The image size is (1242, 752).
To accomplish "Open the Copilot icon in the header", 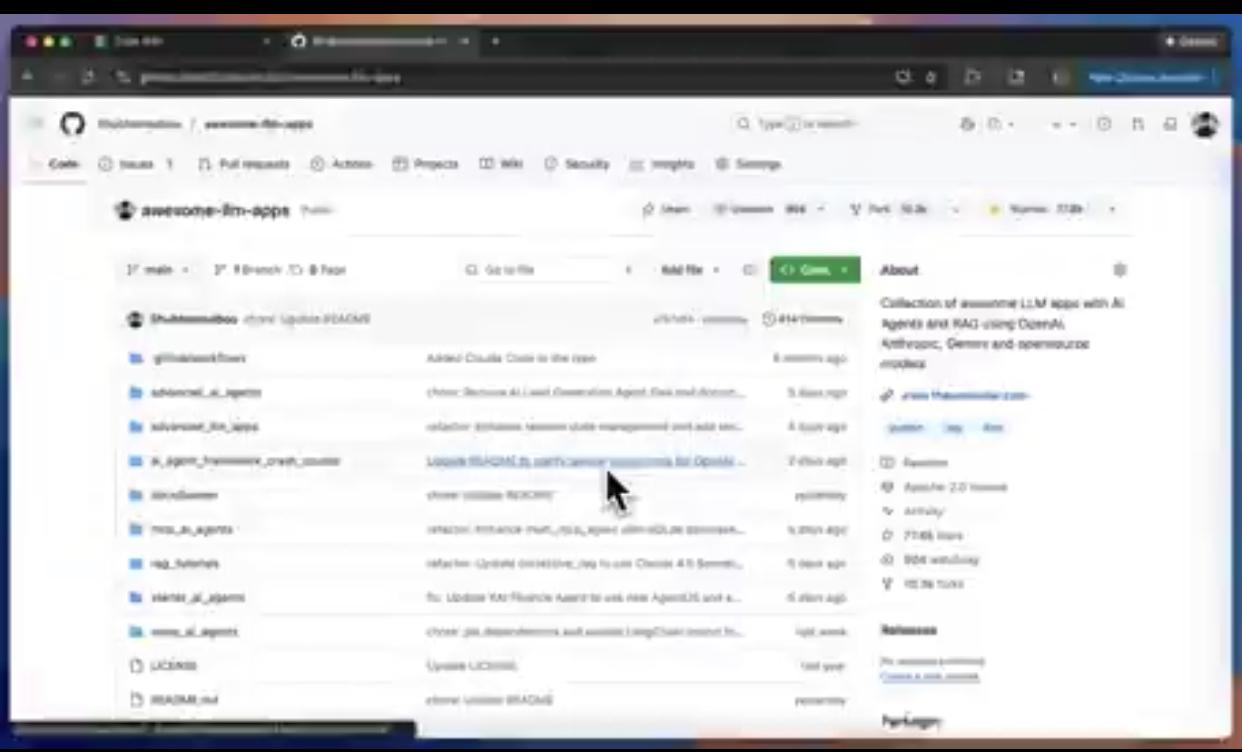I will coord(967,124).
